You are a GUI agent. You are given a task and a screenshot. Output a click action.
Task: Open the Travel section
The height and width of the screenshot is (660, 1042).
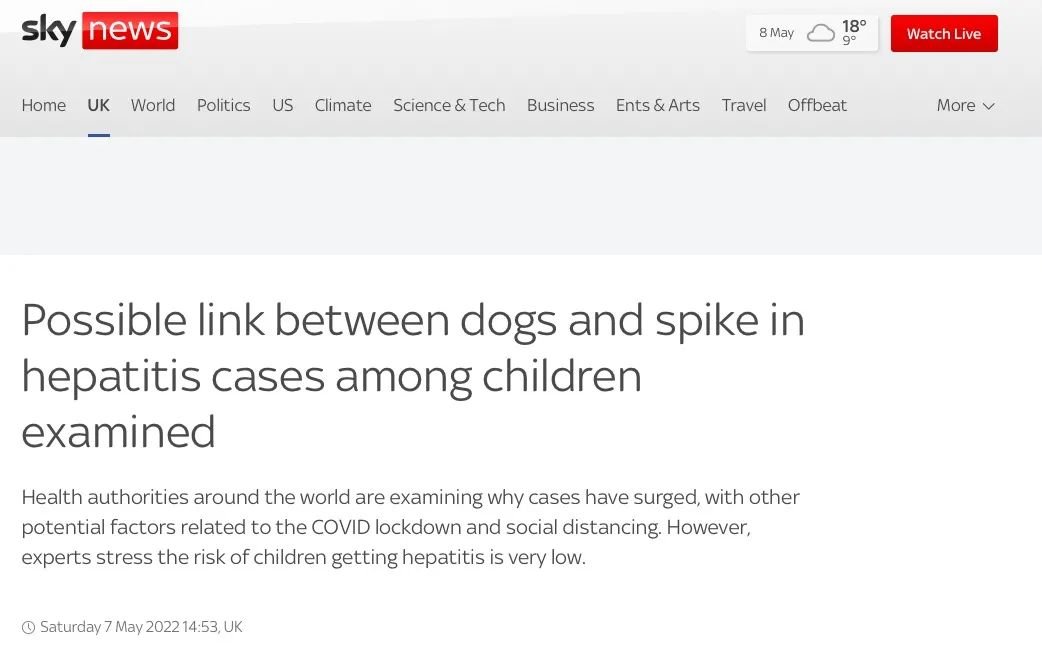pyautogui.click(x=744, y=105)
